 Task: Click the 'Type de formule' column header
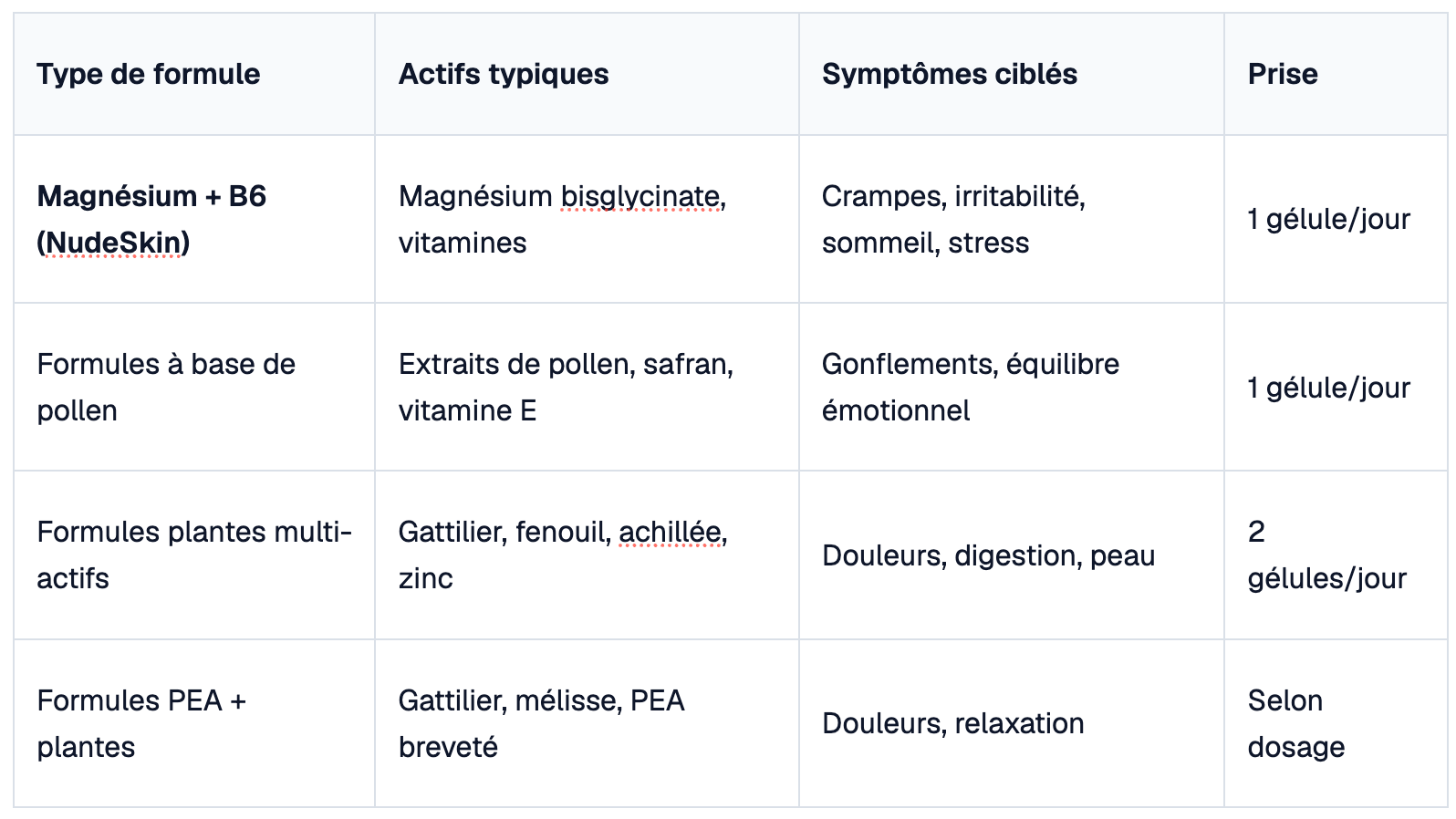click(x=194, y=74)
